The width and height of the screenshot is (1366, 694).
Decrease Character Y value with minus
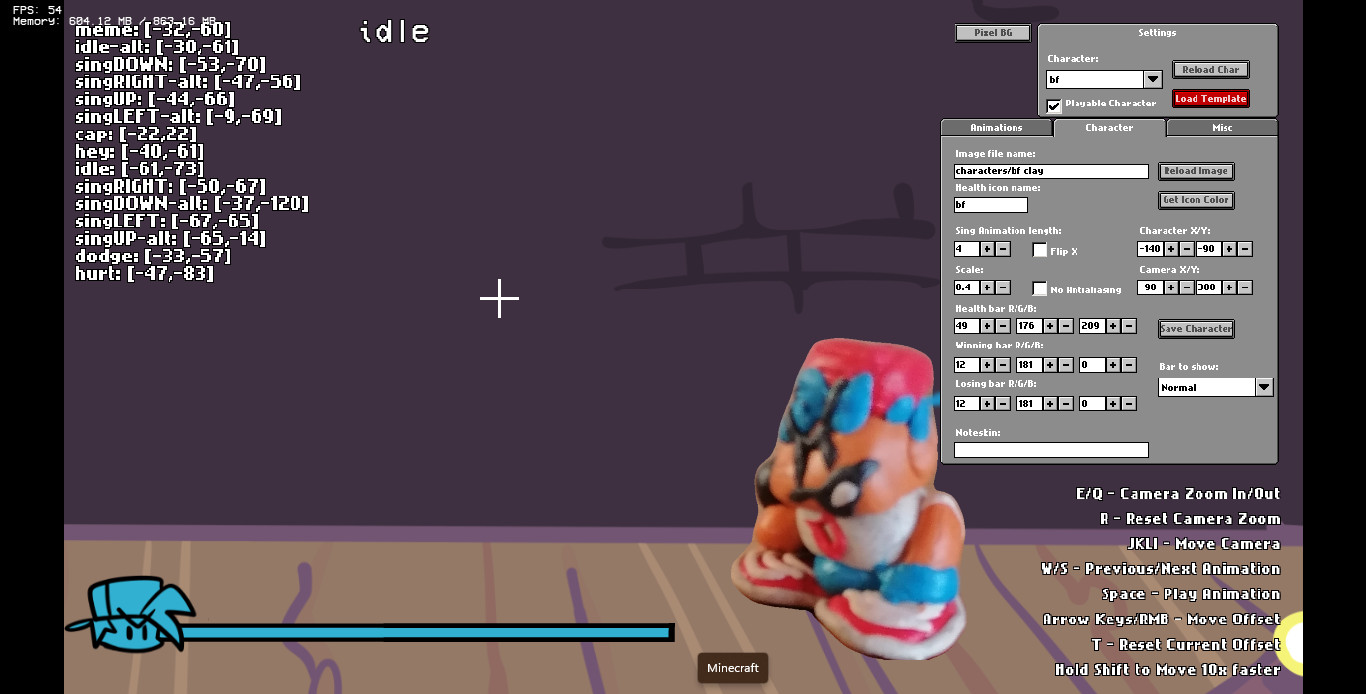coord(1245,249)
